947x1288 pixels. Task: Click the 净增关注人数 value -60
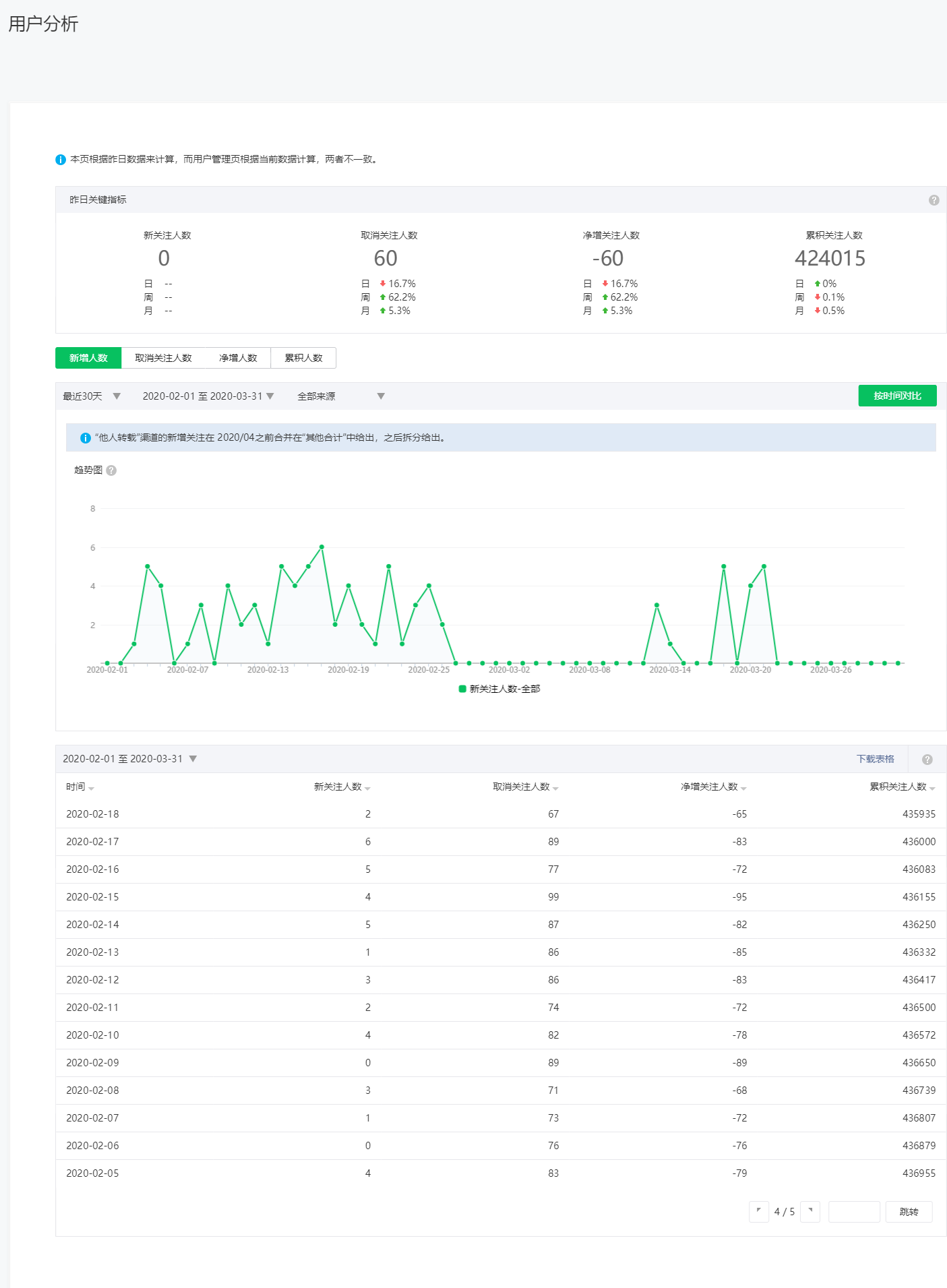click(608, 258)
